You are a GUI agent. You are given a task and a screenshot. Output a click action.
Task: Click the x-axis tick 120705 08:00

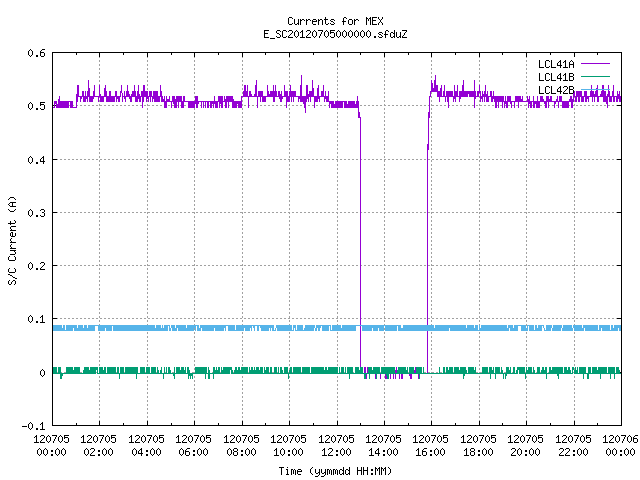241,445
